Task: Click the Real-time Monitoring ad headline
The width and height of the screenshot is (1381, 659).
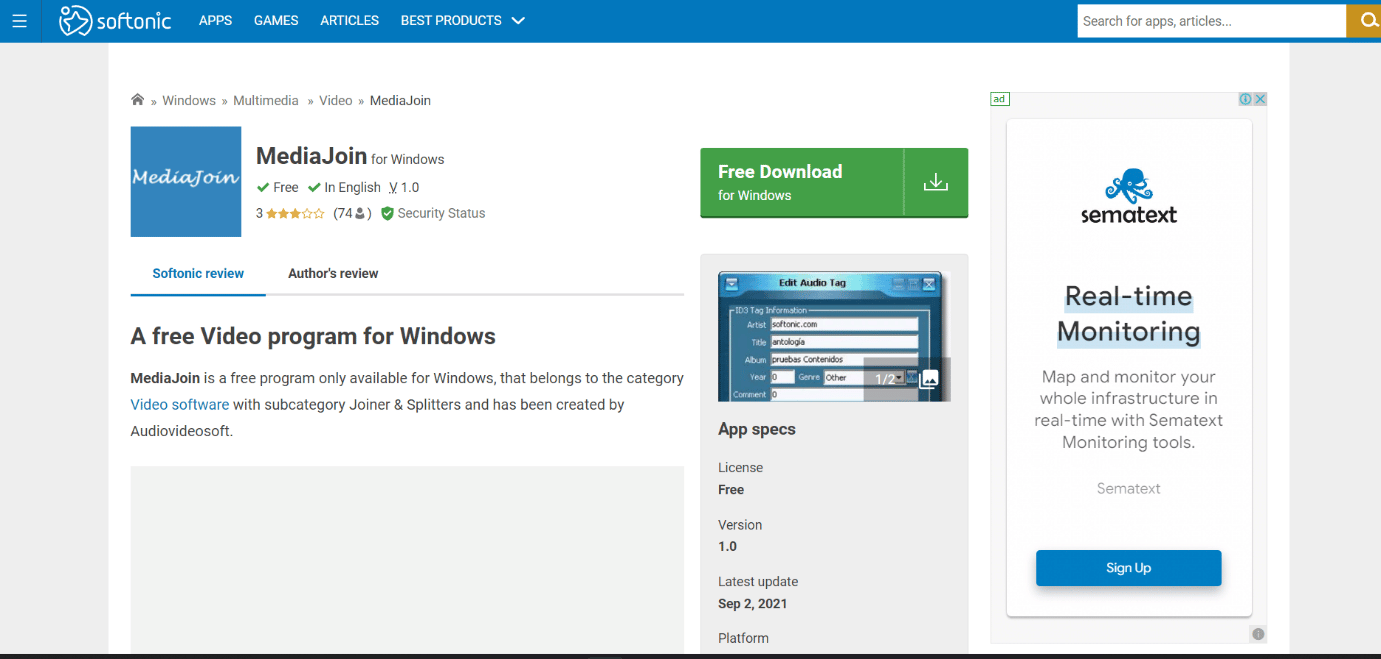Action: (x=1129, y=313)
